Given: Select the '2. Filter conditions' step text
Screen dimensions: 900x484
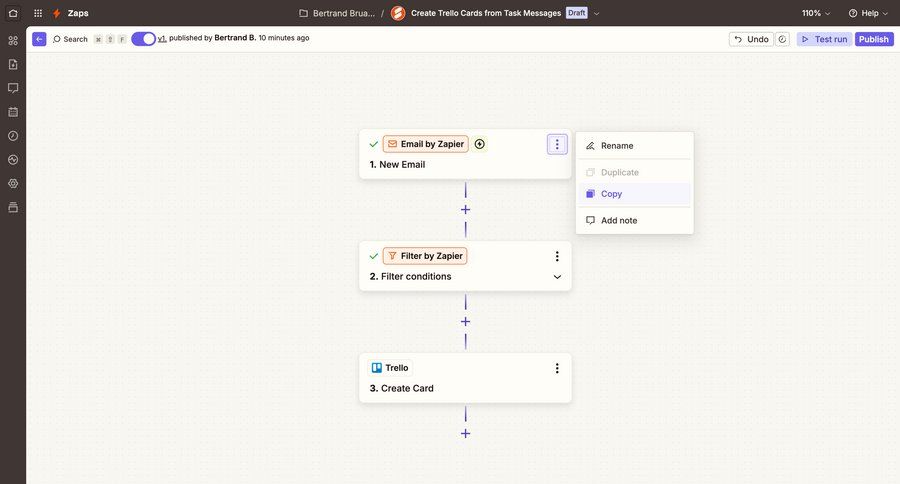Looking at the screenshot, I should [x=410, y=277].
